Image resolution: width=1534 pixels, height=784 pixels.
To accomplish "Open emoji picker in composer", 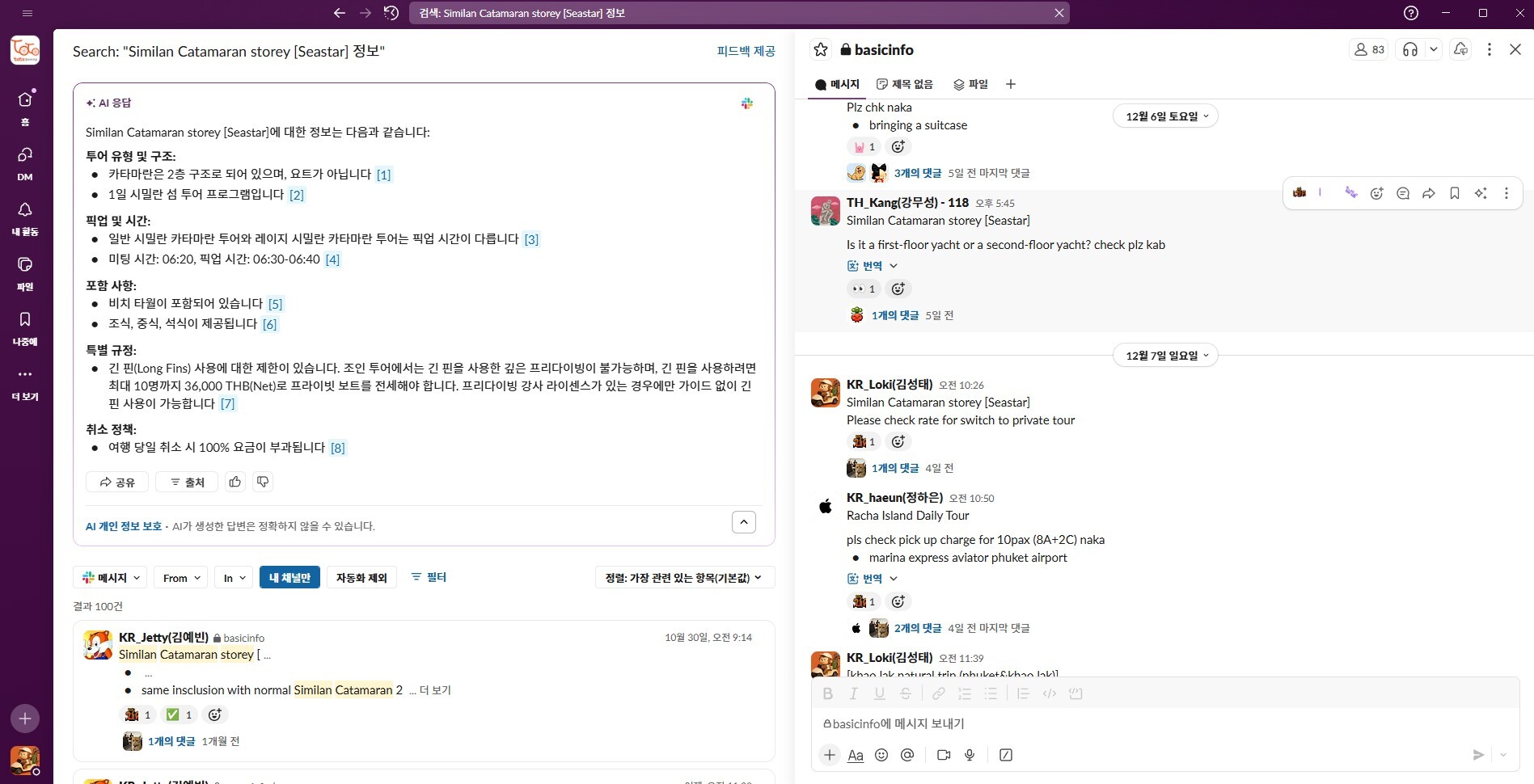I will pyautogui.click(x=881, y=755).
